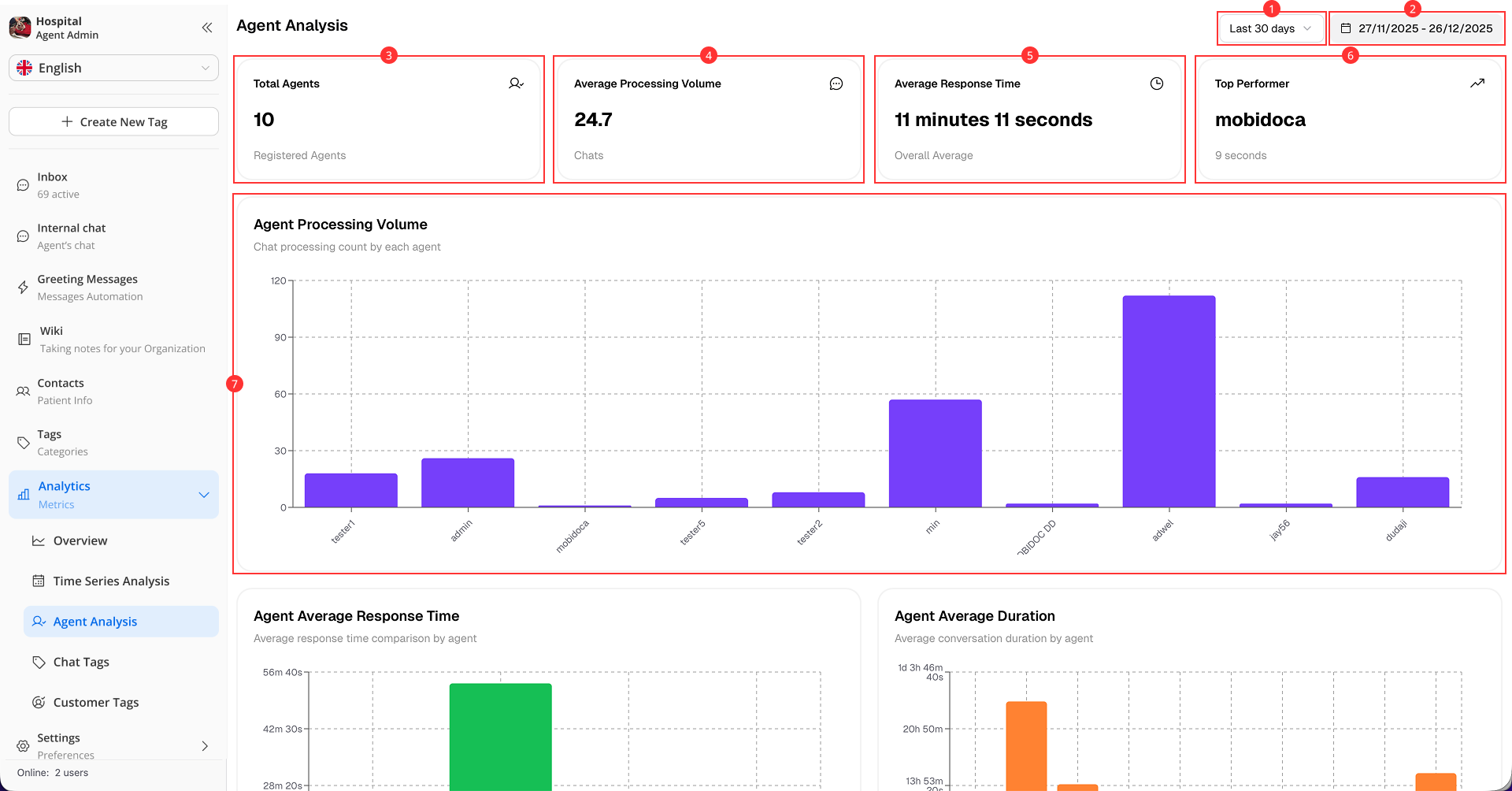This screenshot has height=791, width=1512.
Task: Click the Greeting Messages lightning icon
Action: 23,288
